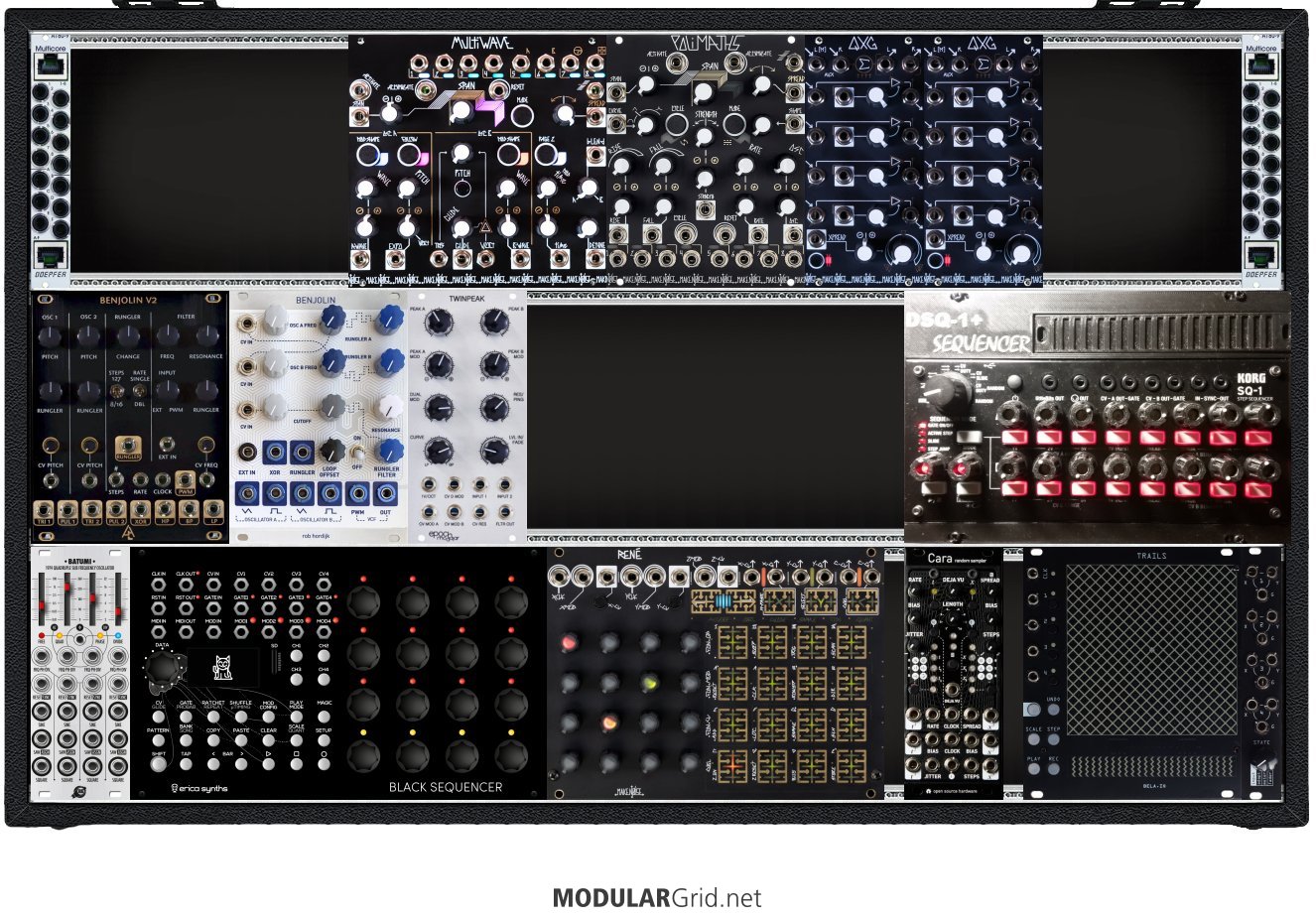Click the OSC 1 PITCH knob on Benjolin V2
This screenshot has height=919, width=1316.
coord(50,335)
